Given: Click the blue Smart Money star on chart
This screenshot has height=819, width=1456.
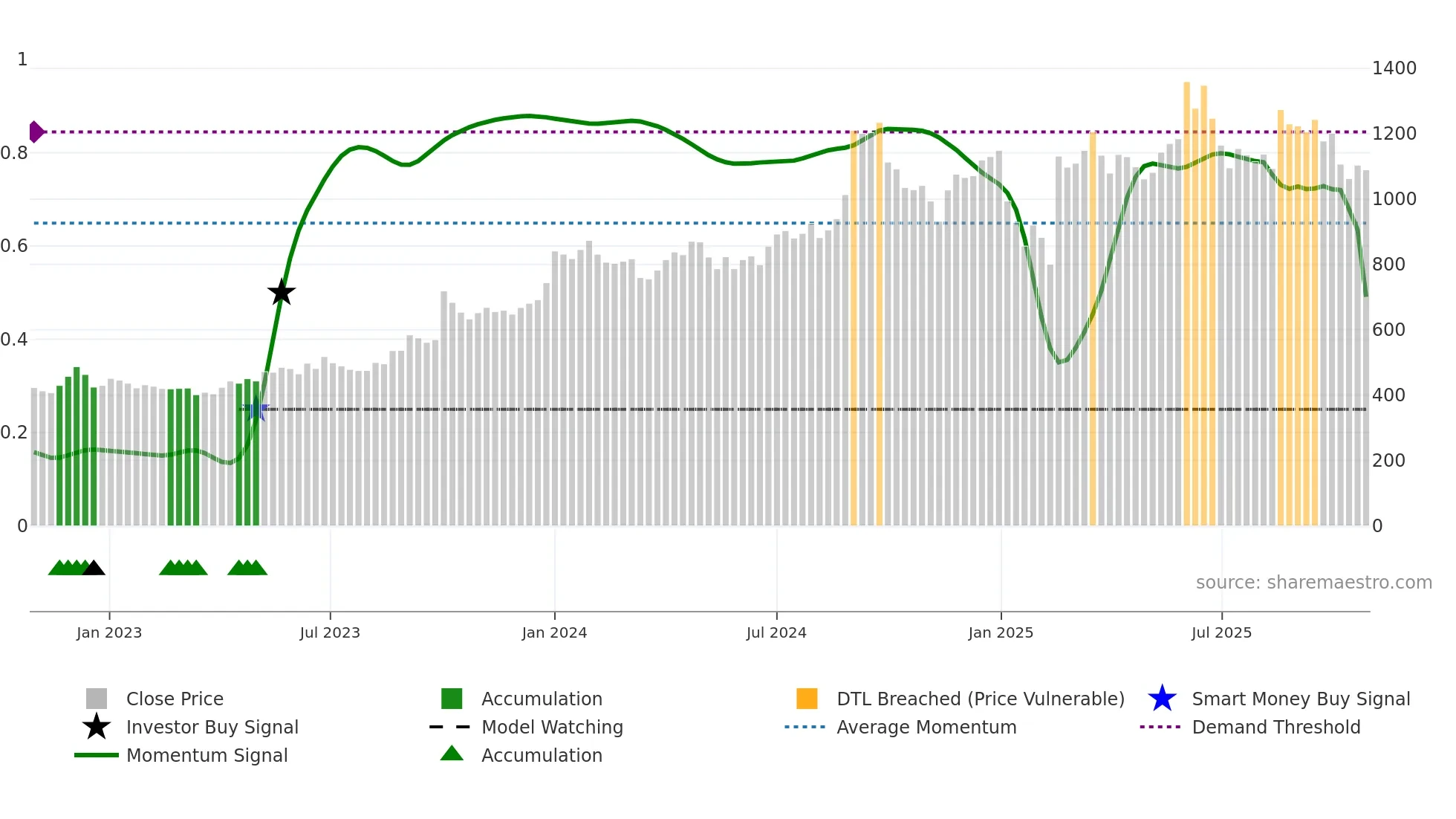Looking at the screenshot, I should click(x=256, y=409).
